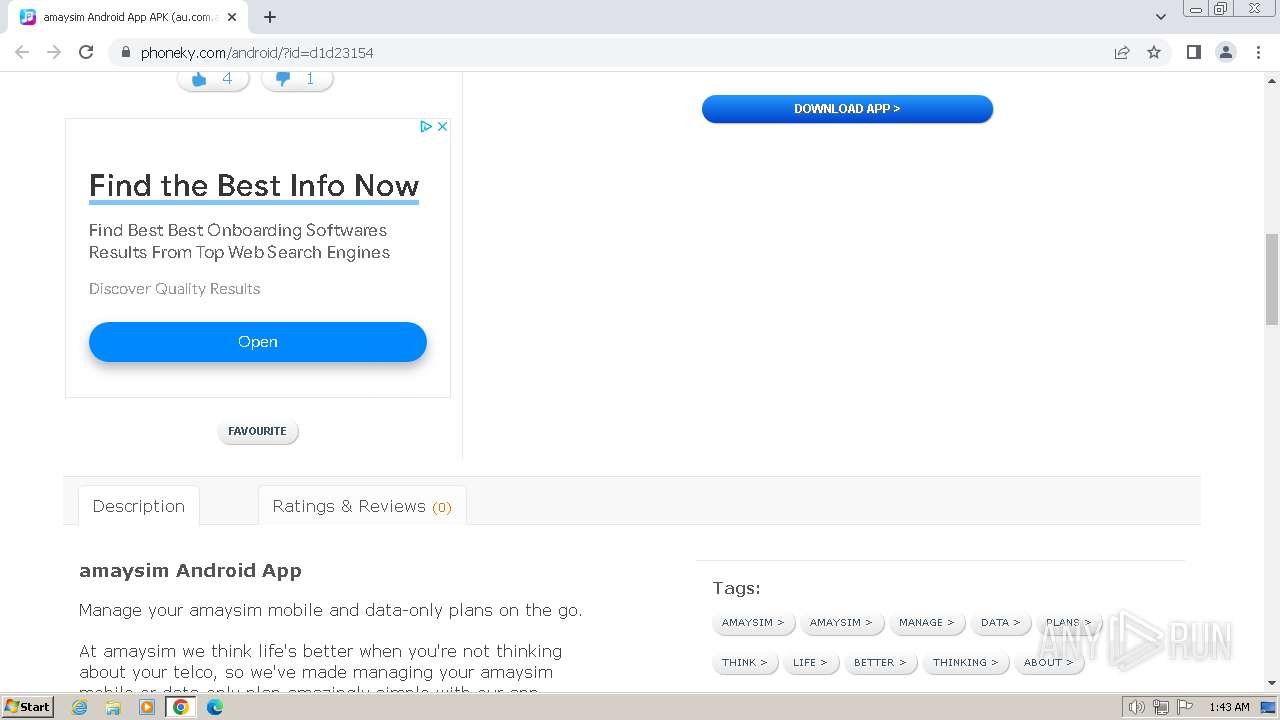Image resolution: width=1280 pixels, height=720 pixels.
Task: Click the thumbs-down dislike button
Action: point(297,79)
